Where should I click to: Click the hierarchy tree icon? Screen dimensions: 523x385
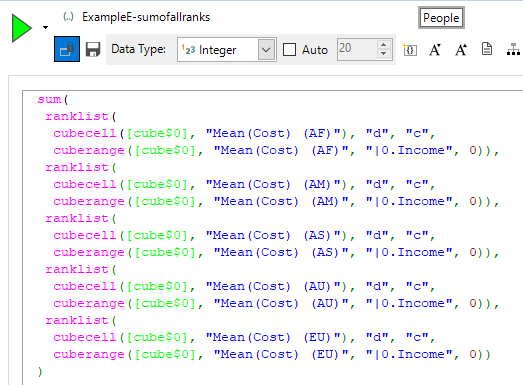513,50
